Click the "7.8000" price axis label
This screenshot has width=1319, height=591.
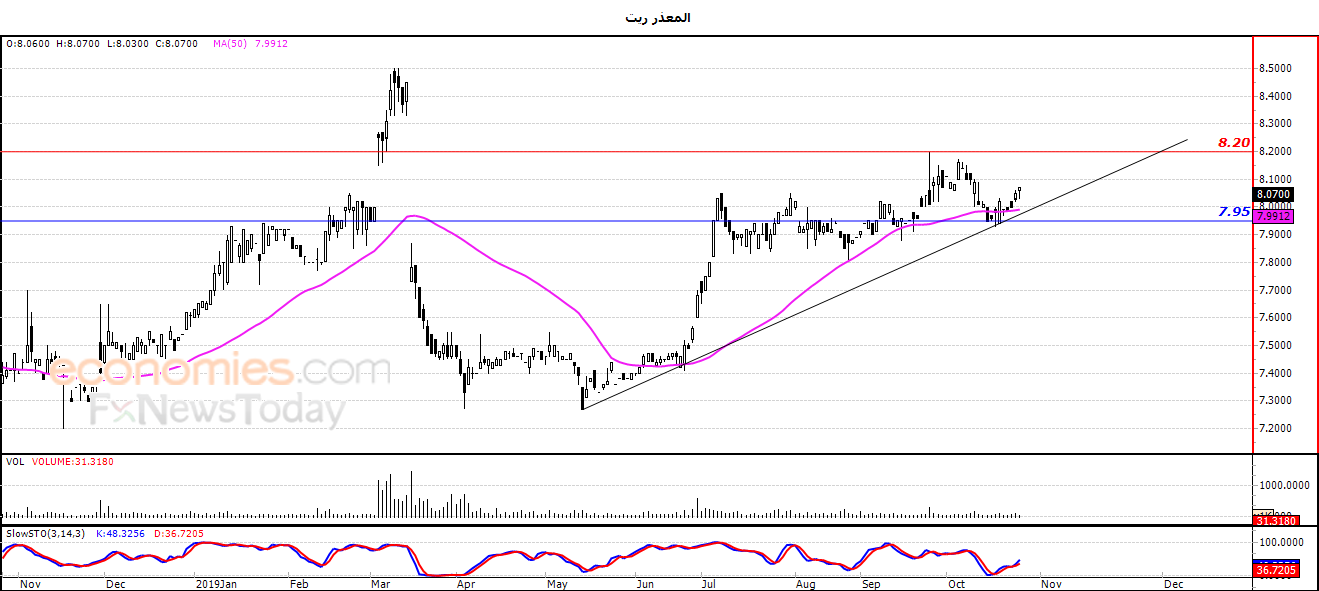click(x=1275, y=263)
